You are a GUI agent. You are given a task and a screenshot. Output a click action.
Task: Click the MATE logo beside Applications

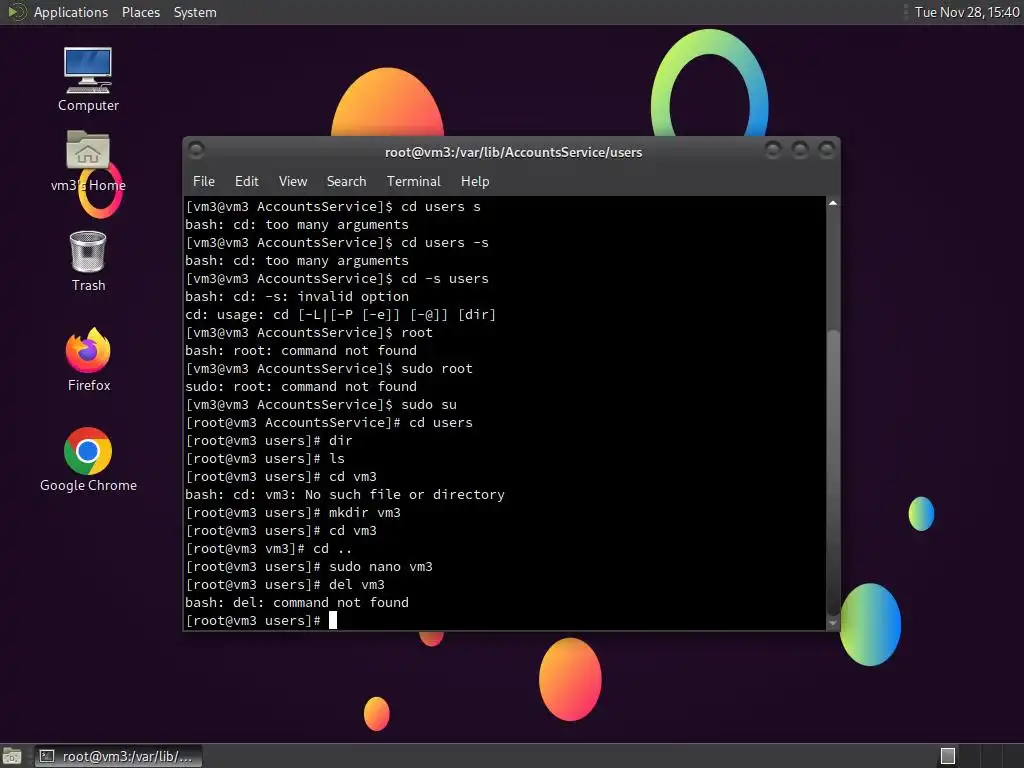click(16, 12)
